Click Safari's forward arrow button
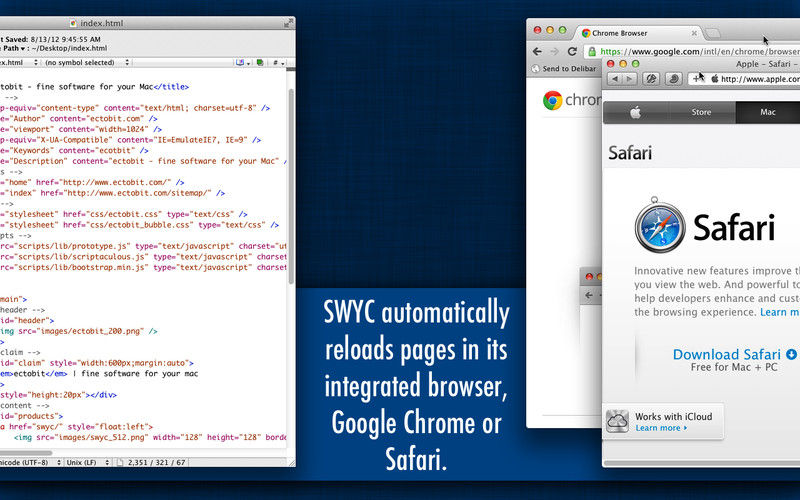This screenshot has width=800, height=500. pos(630,79)
